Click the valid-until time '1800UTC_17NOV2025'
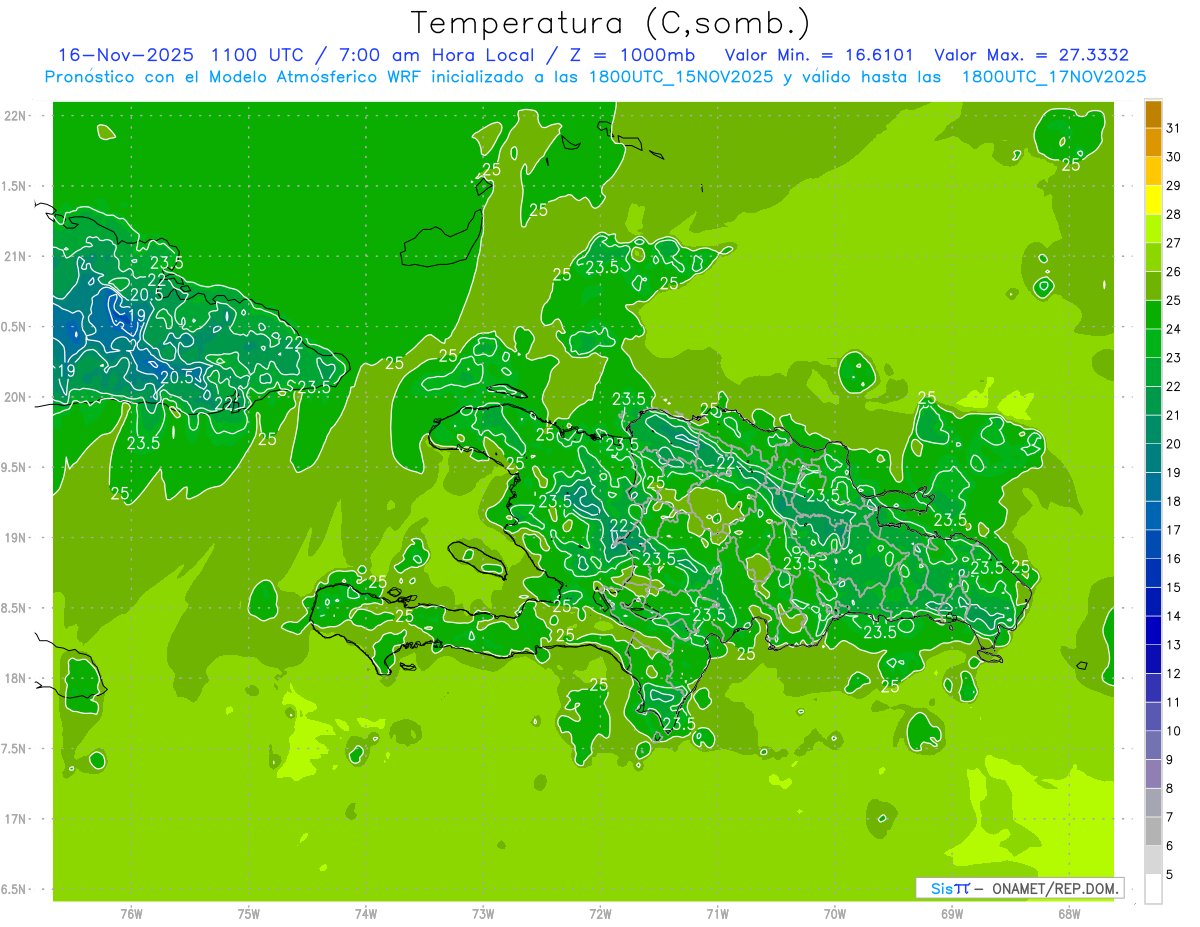The height and width of the screenshot is (927, 1200). (1054, 77)
